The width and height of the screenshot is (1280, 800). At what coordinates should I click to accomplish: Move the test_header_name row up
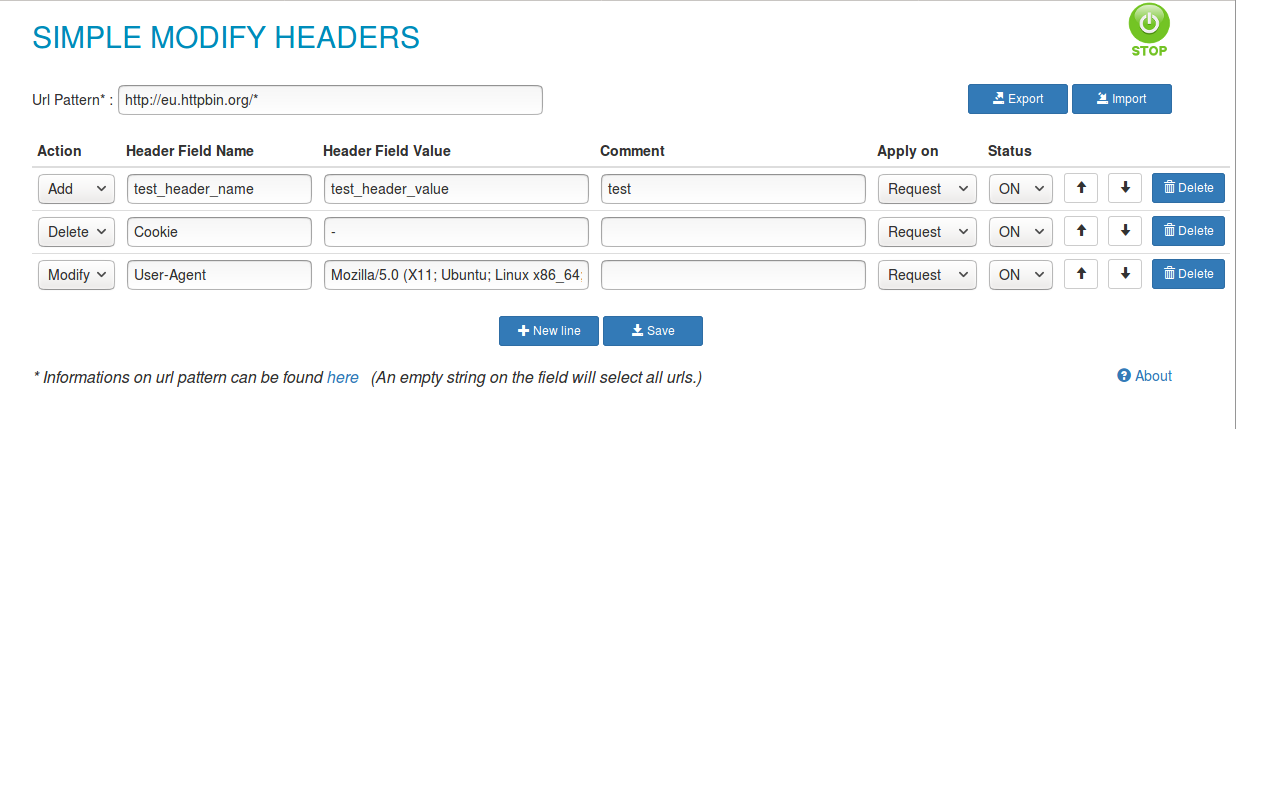[1081, 188]
